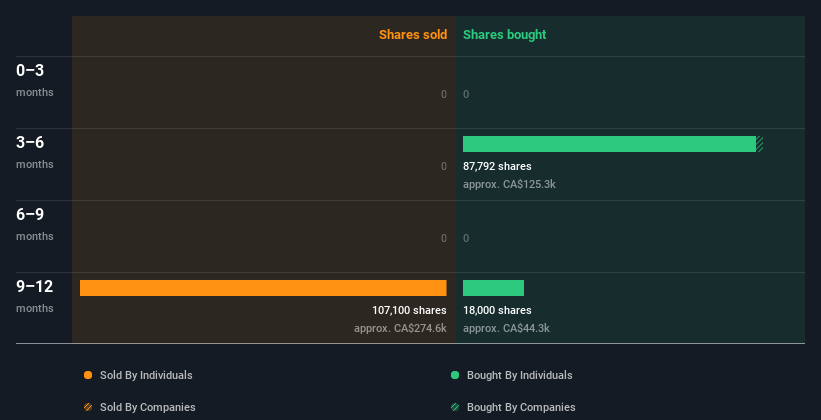
Task: Click the 0–3 months row label
Action: pos(35,80)
